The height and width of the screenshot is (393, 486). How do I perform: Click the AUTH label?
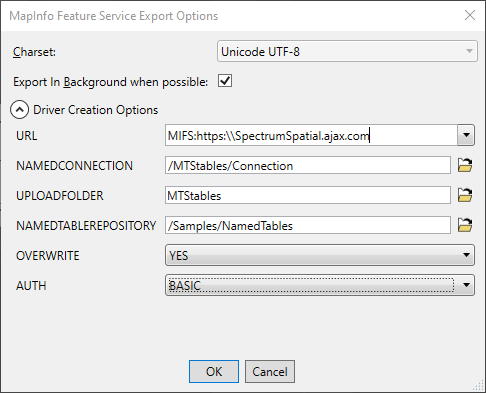click(31, 286)
